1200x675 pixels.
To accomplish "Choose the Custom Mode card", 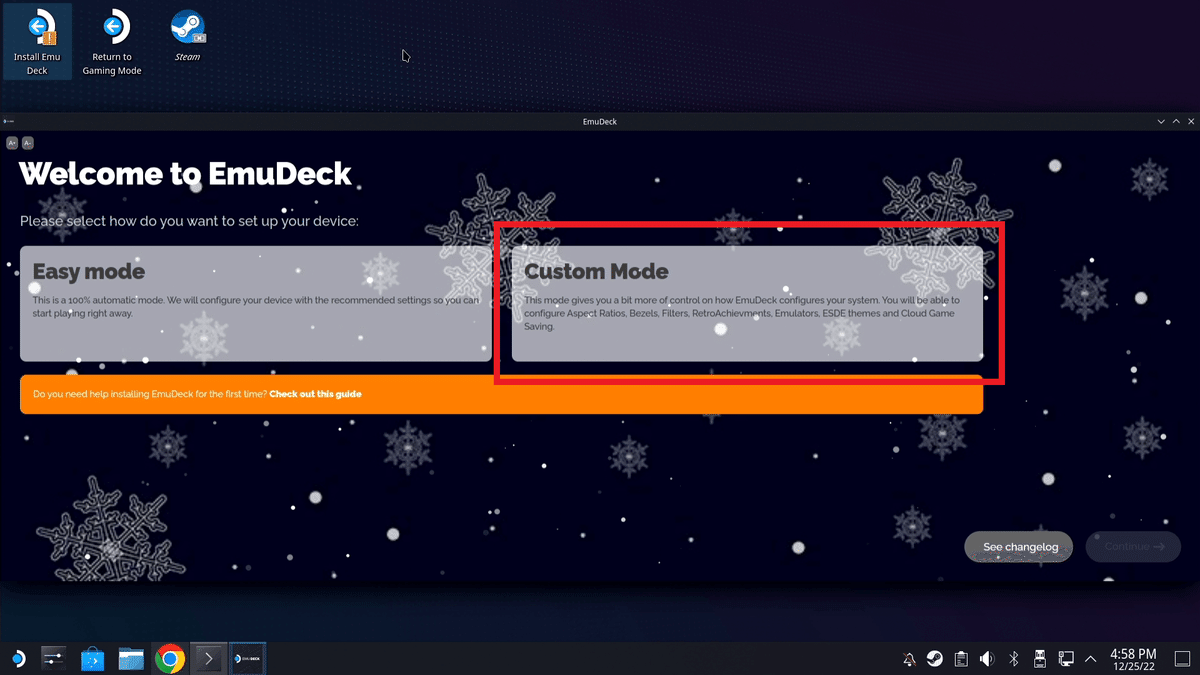I will coord(747,303).
